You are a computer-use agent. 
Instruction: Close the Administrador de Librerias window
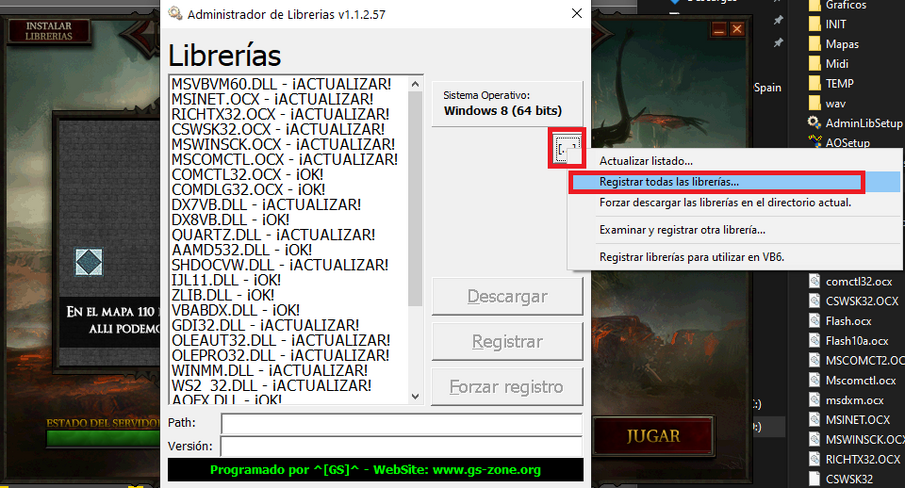577,13
